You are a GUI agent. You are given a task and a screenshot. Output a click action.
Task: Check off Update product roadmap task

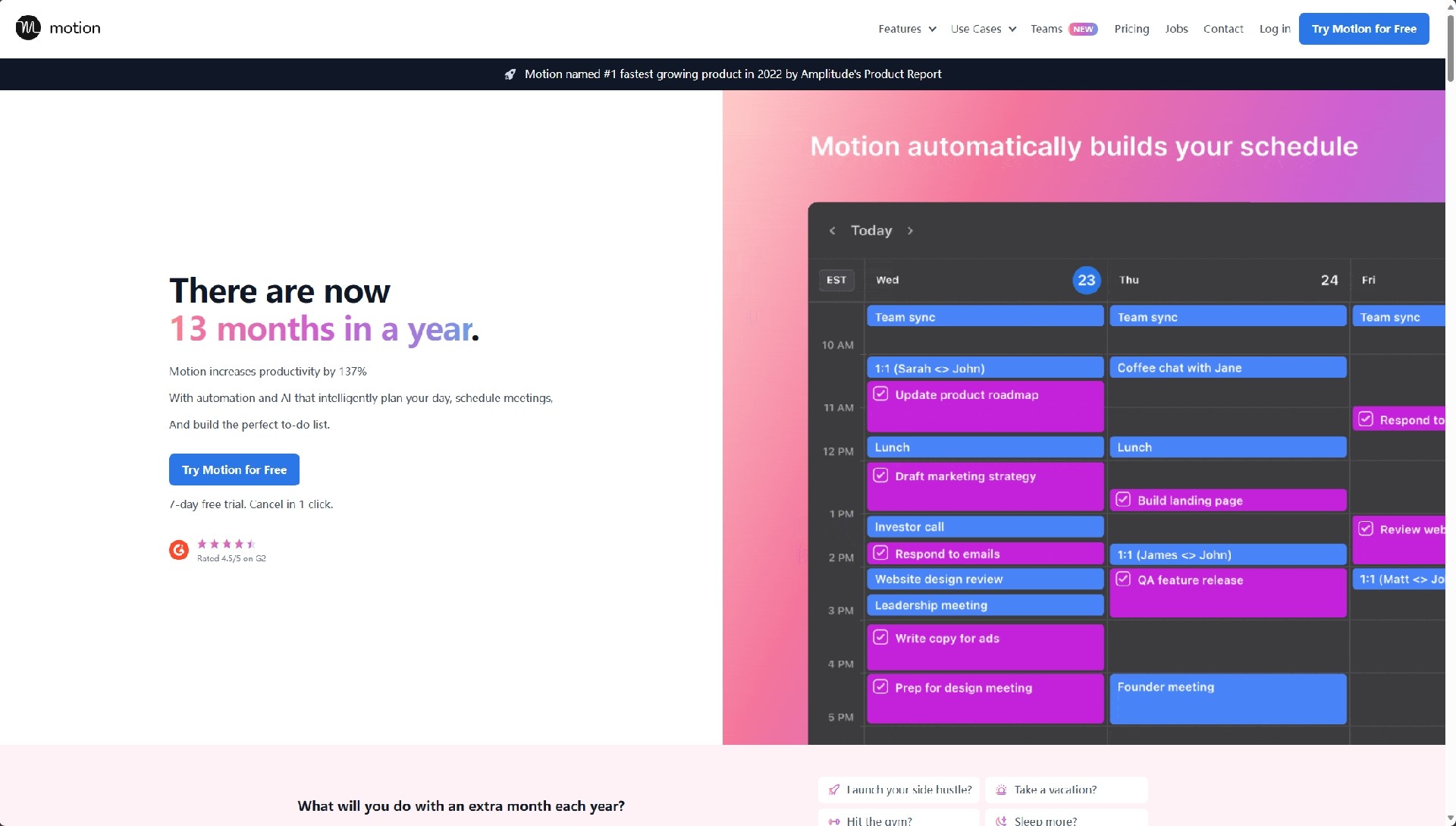click(x=880, y=394)
